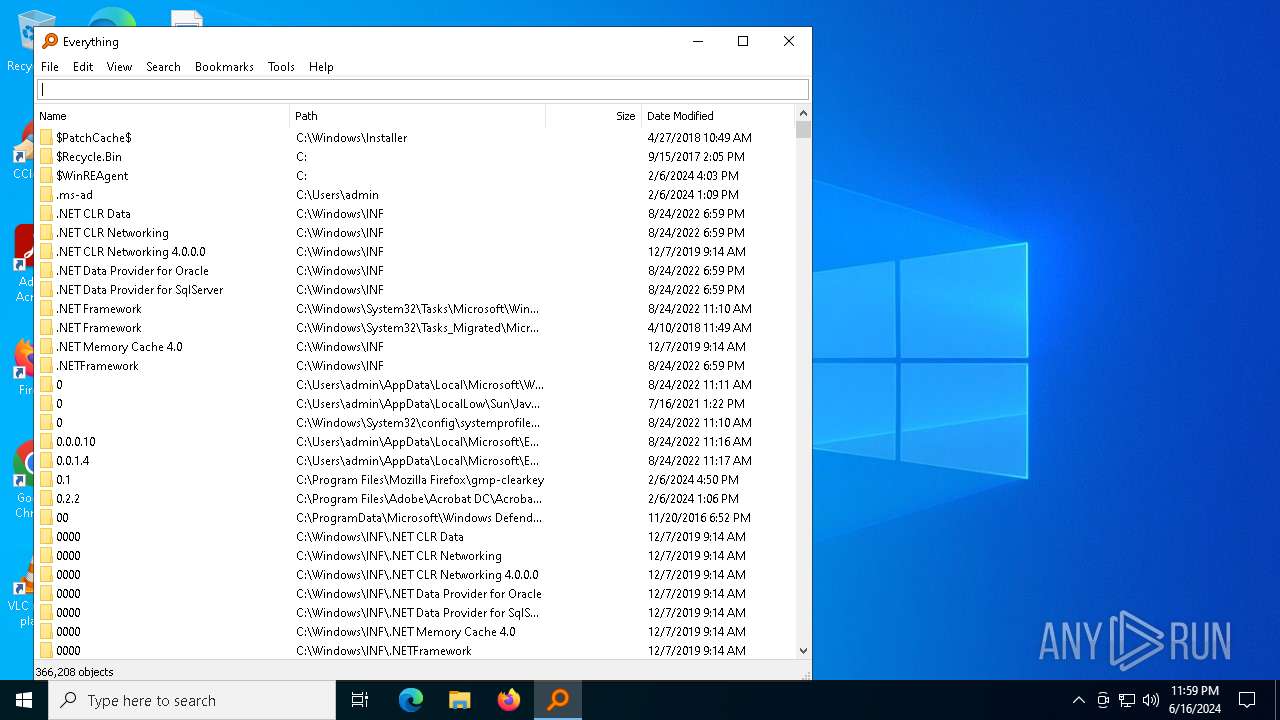The image size is (1280, 720).
Task: Open Task View on the taskbar
Action: click(x=360, y=700)
